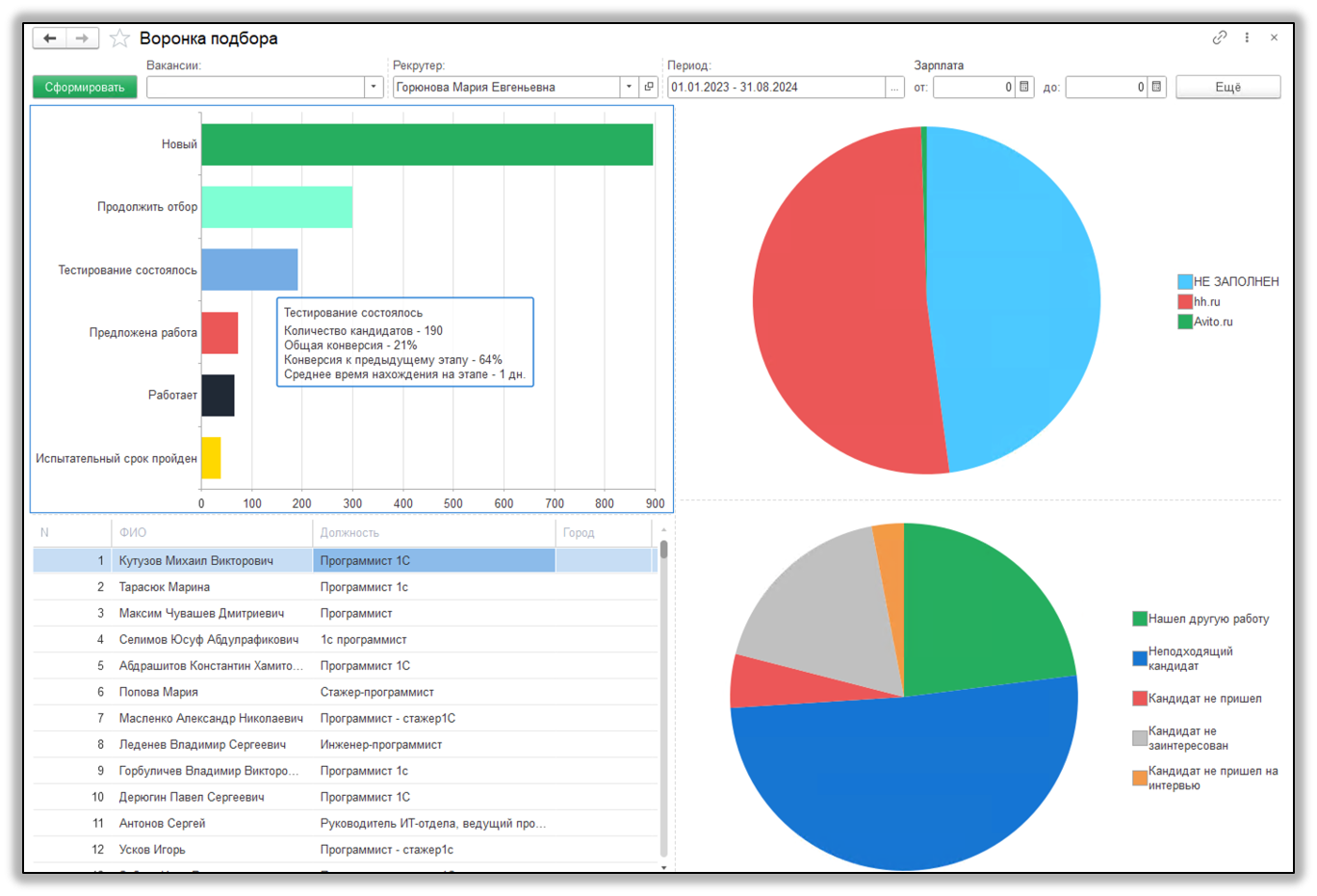Expand the Рекрутер dropdown arrow
1317x896 pixels.
click(x=629, y=88)
